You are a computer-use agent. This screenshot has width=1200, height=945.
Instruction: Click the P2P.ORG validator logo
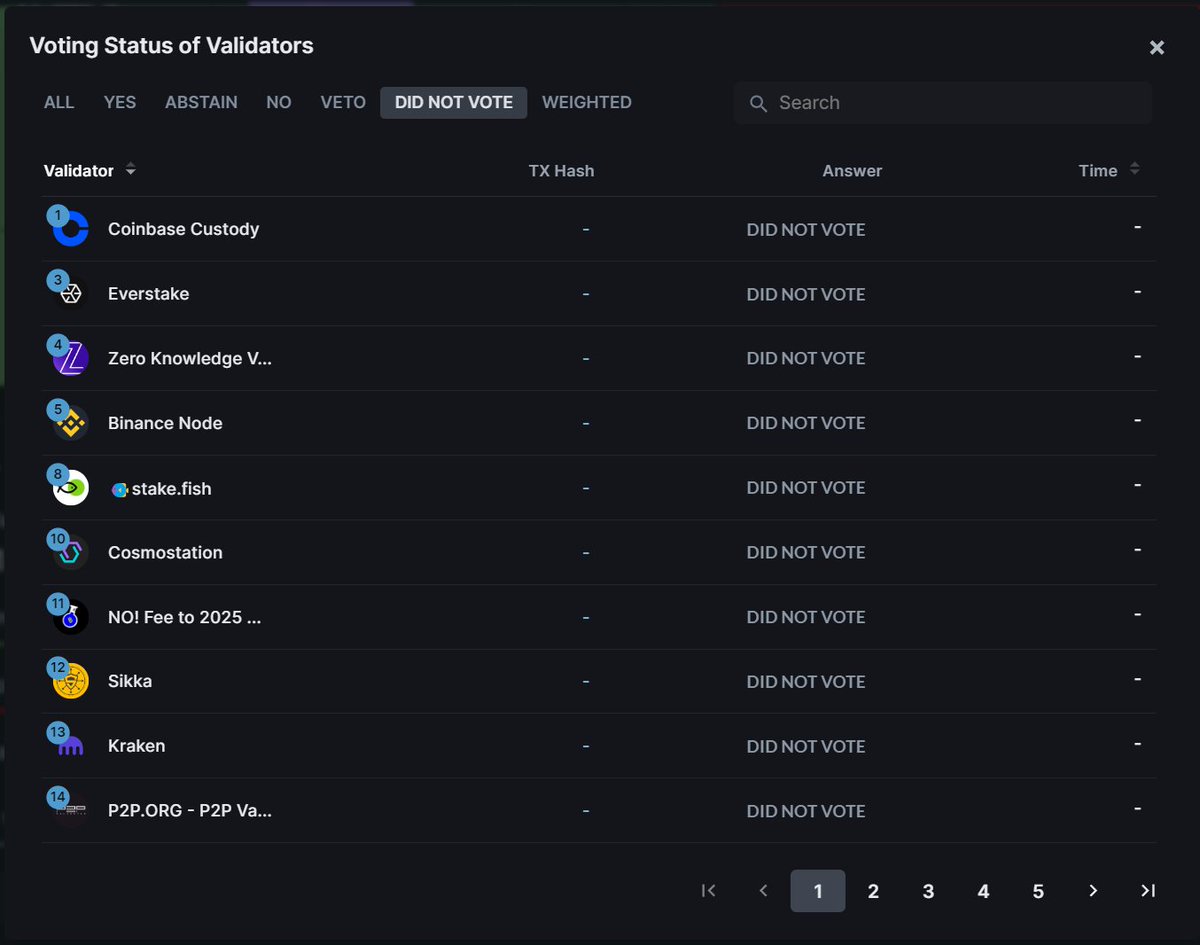(71, 811)
